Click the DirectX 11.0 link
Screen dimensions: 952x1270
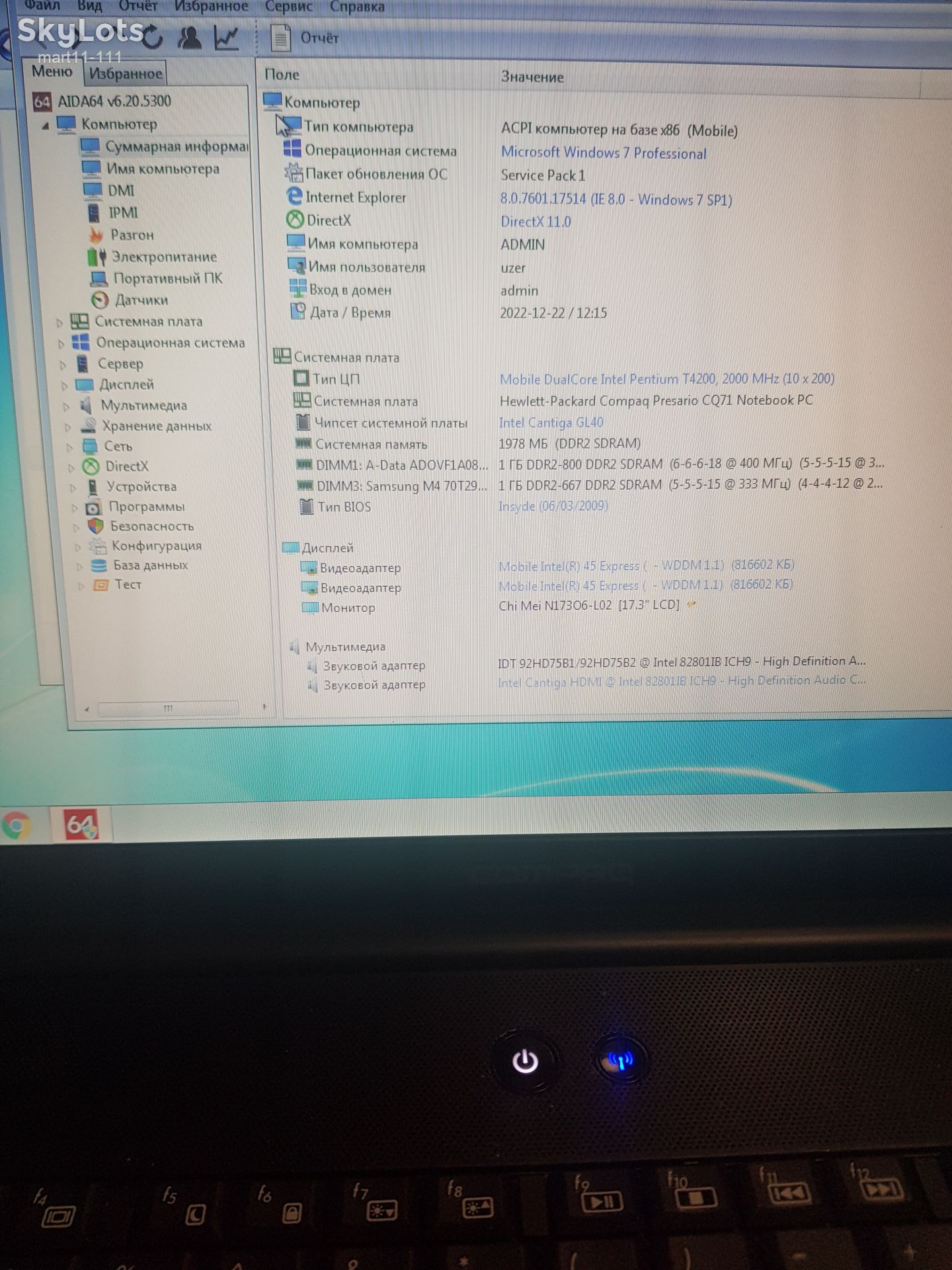click(x=535, y=222)
